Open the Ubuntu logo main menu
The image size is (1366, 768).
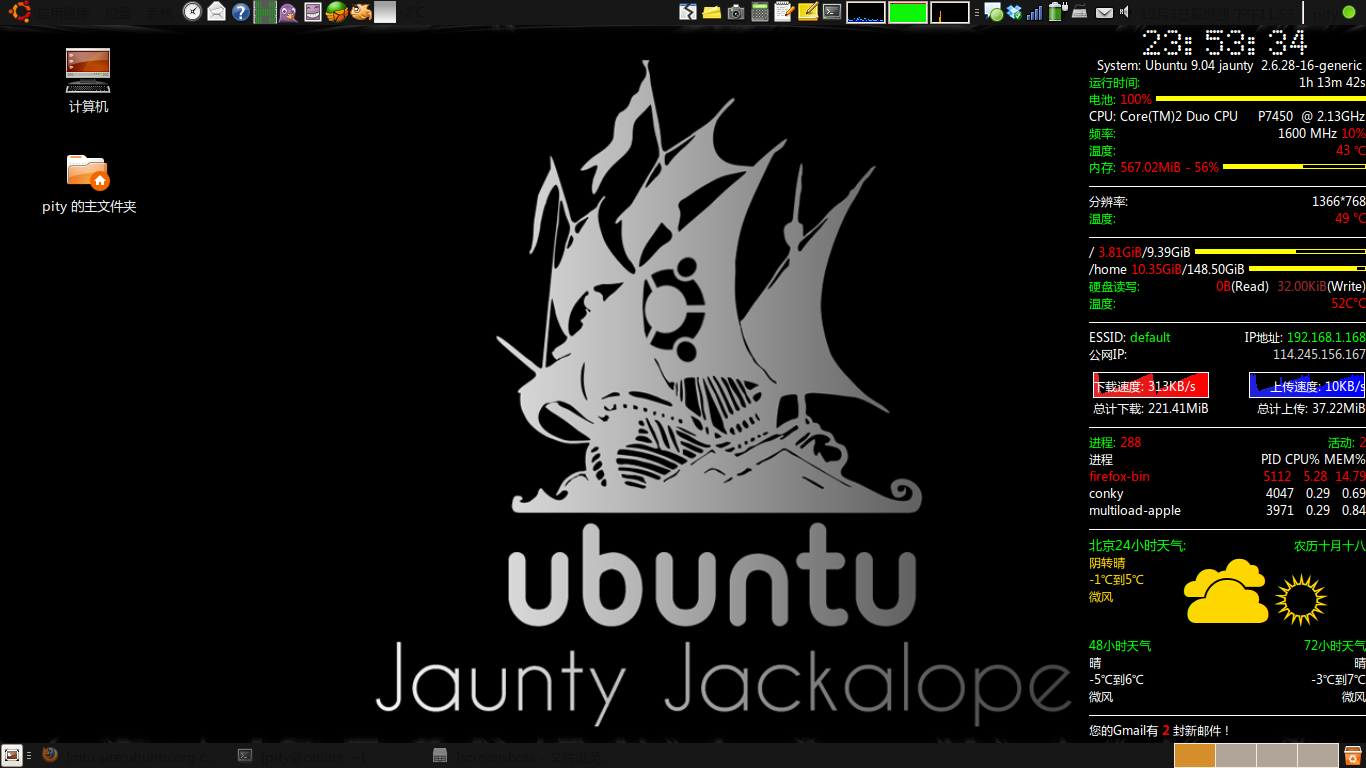pos(20,12)
